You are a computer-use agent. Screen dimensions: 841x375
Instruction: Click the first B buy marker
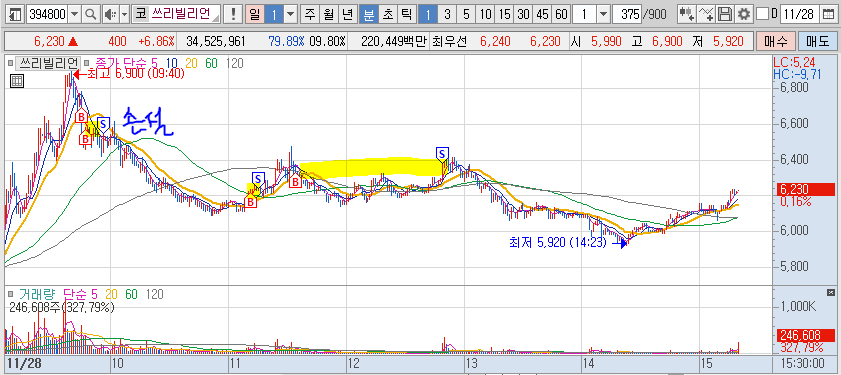coord(81,116)
